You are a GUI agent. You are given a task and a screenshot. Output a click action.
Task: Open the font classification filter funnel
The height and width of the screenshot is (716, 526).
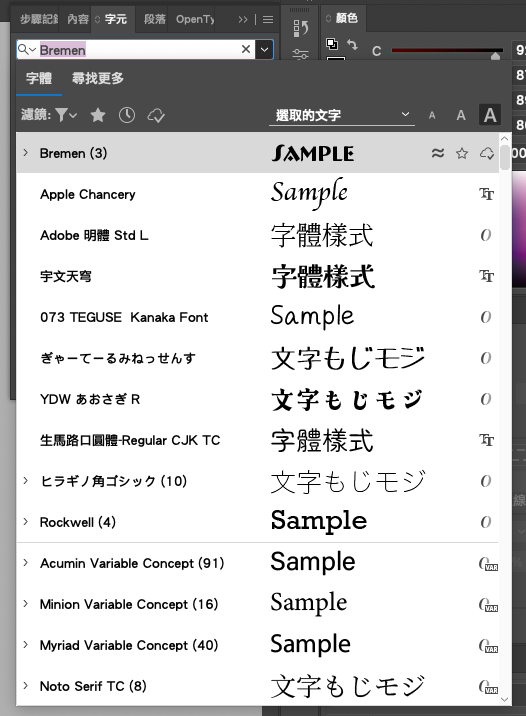tap(66, 115)
